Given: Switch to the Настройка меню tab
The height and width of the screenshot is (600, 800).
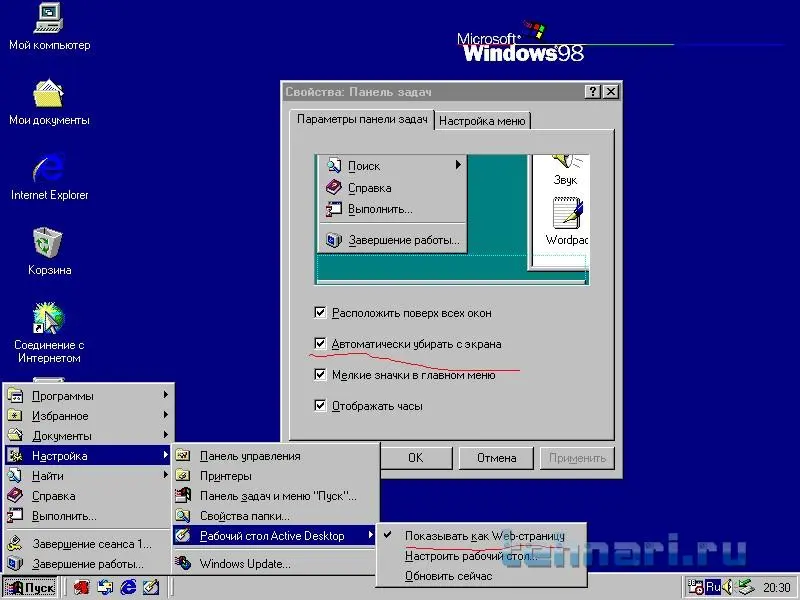Looking at the screenshot, I should click(482, 121).
